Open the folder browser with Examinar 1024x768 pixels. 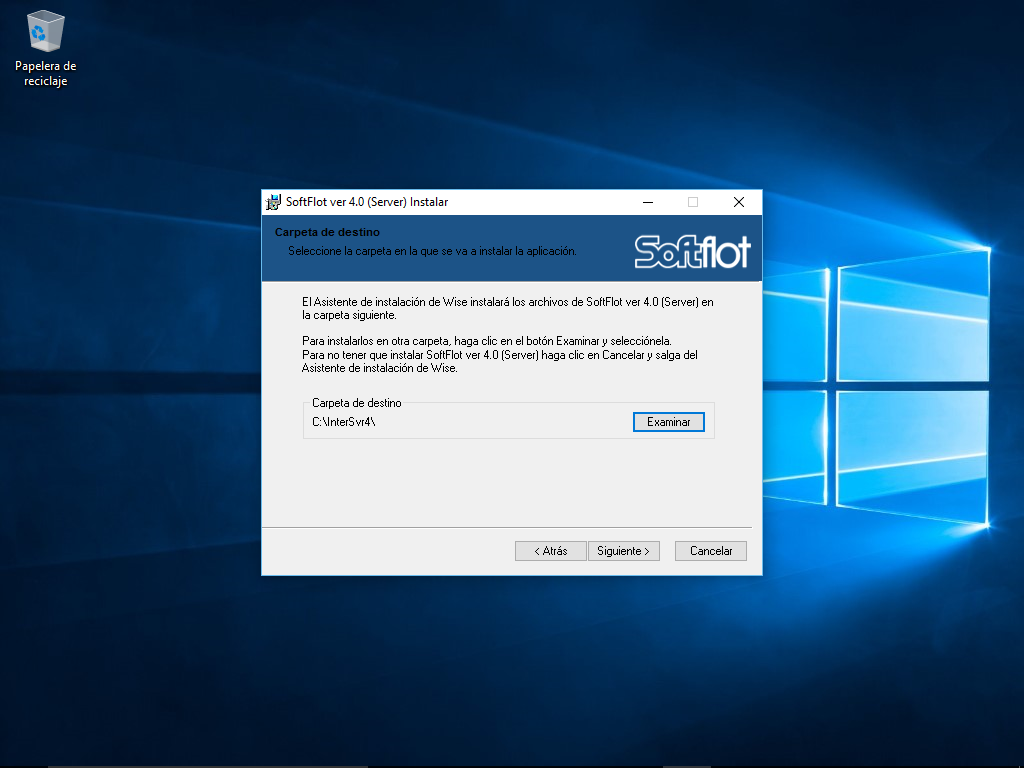(x=668, y=422)
